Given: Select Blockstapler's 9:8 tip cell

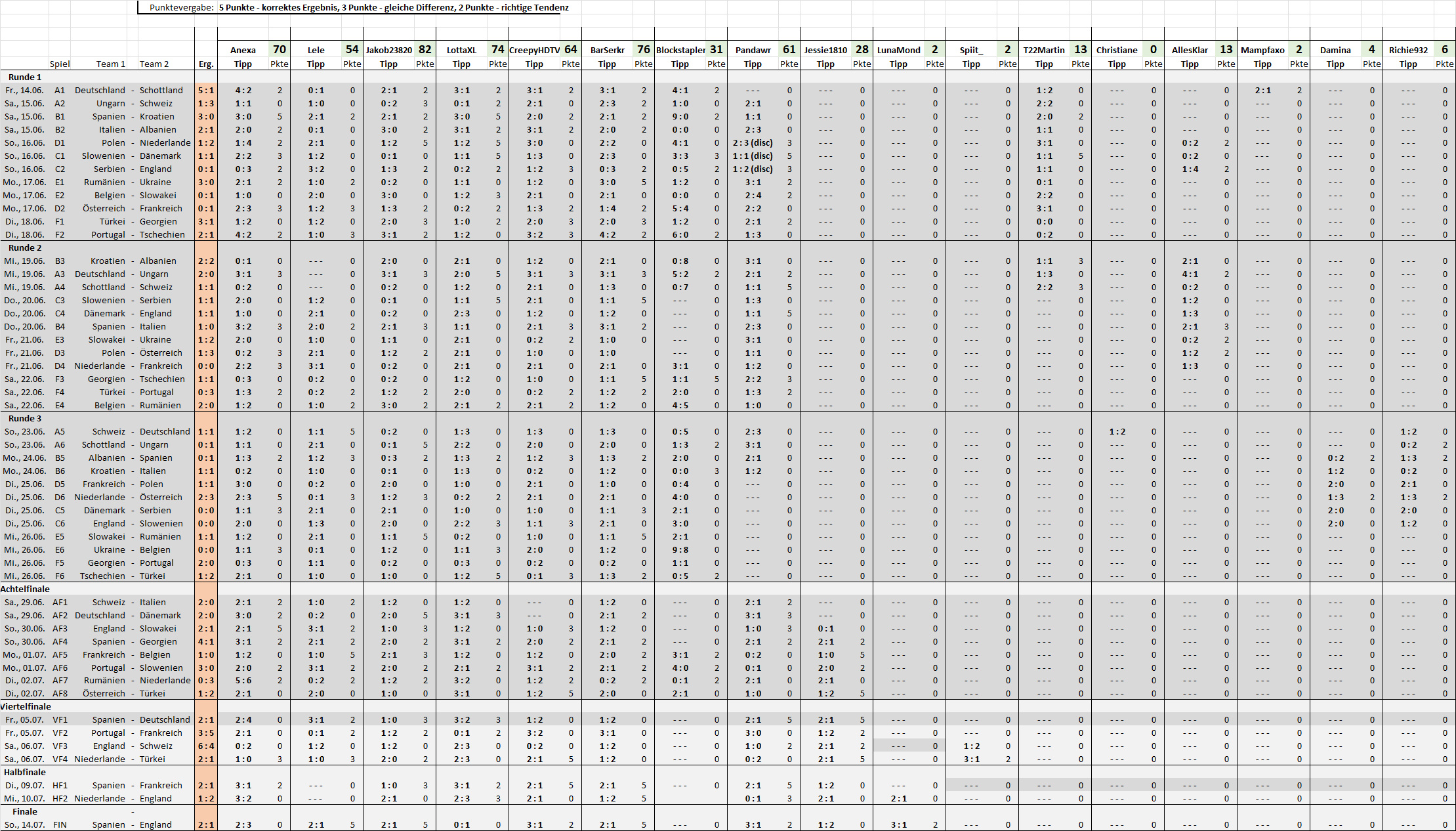Looking at the screenshot, I should (680, 549).
